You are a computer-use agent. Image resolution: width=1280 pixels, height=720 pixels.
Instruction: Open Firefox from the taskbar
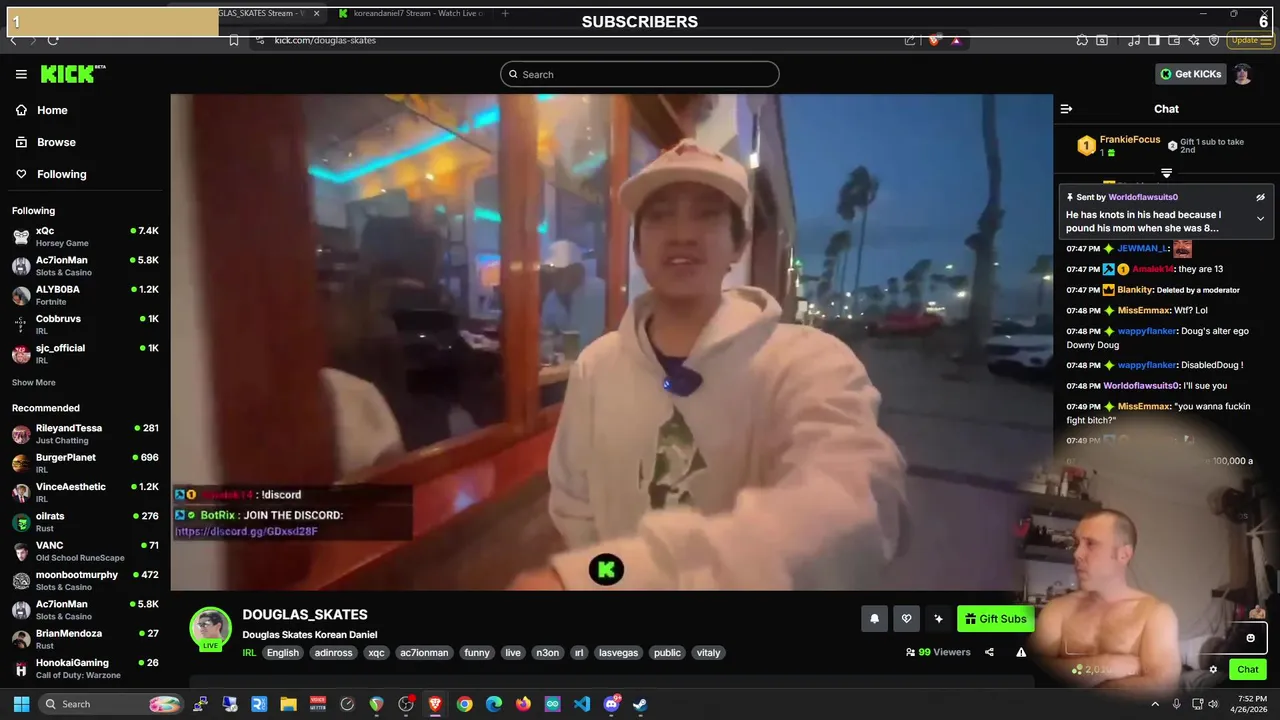pos(523,704)
